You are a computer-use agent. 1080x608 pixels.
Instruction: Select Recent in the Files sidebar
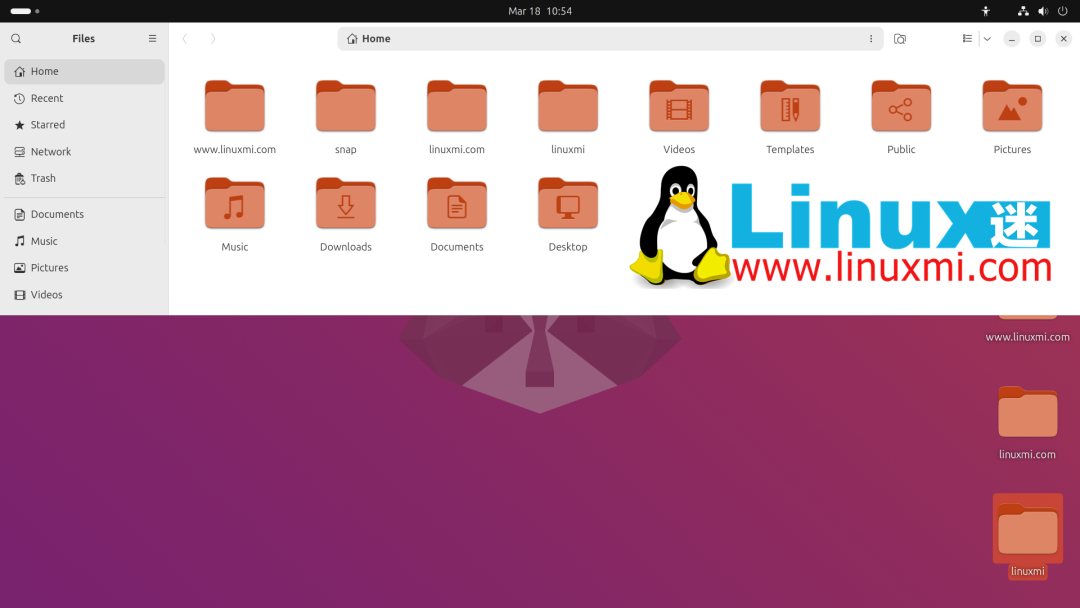click(x=49, y=98)
